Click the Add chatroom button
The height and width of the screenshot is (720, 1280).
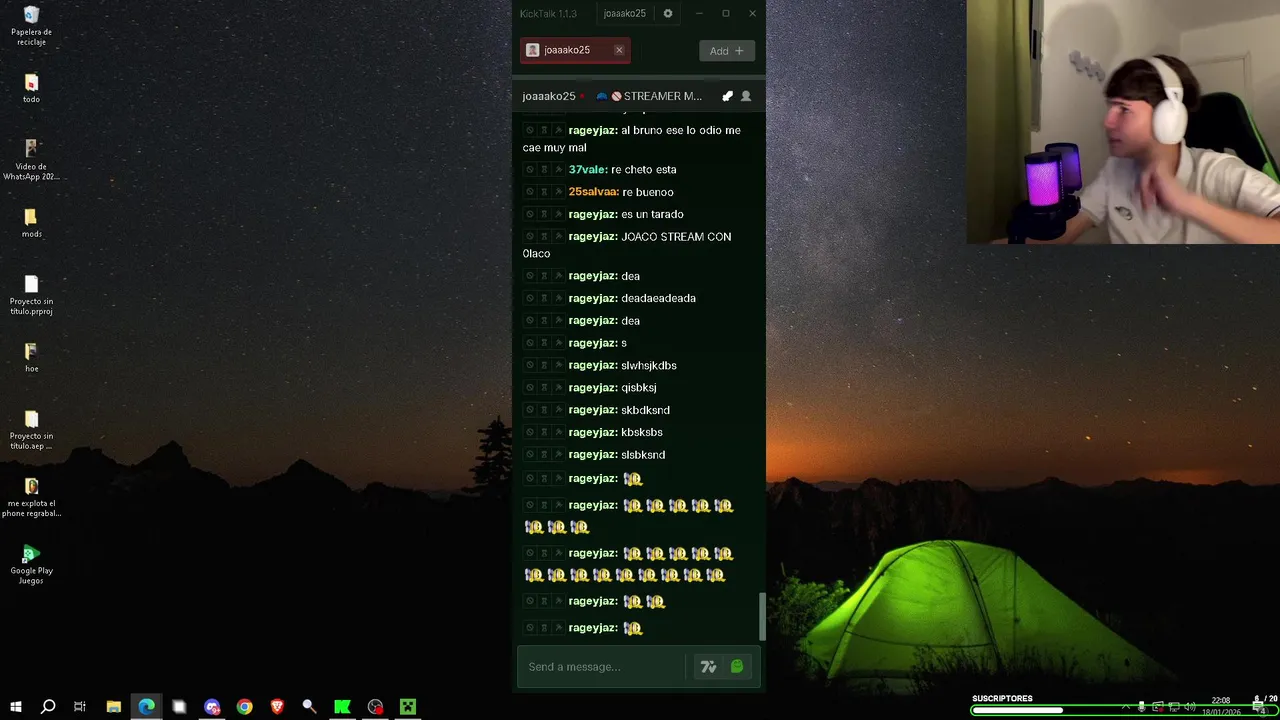point(727,51)
